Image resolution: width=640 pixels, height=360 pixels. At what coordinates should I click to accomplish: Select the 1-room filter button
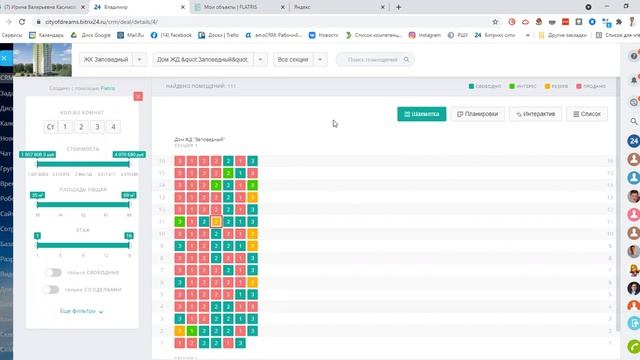point(65,127)
